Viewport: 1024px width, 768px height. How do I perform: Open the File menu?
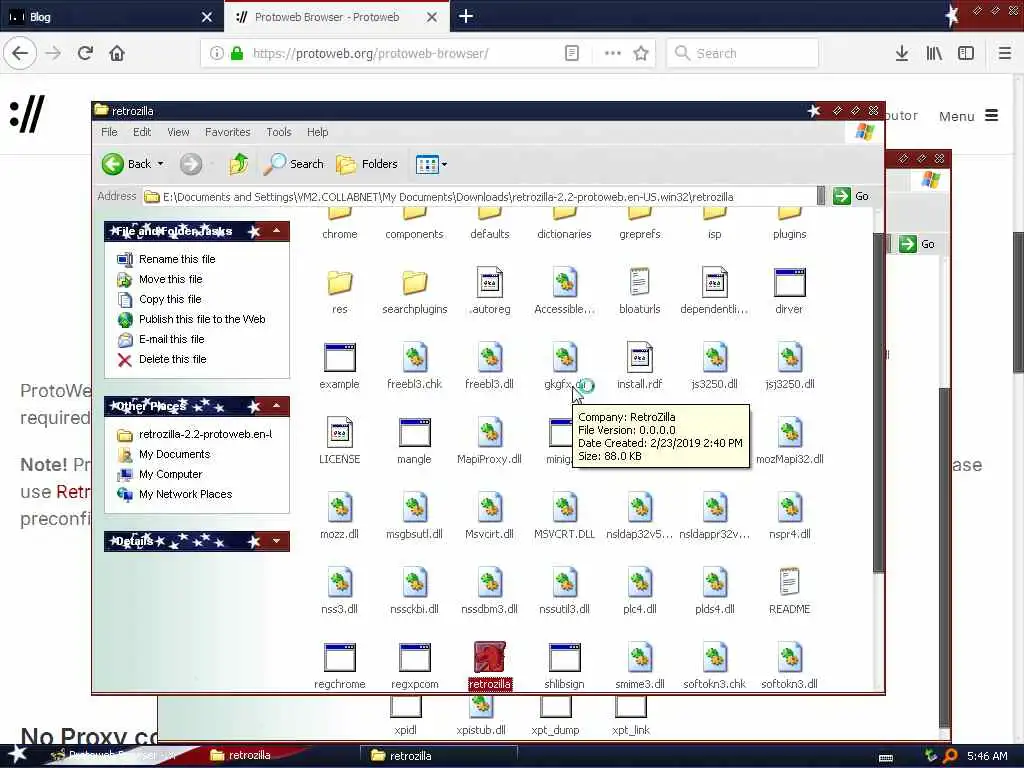point(109,132)
